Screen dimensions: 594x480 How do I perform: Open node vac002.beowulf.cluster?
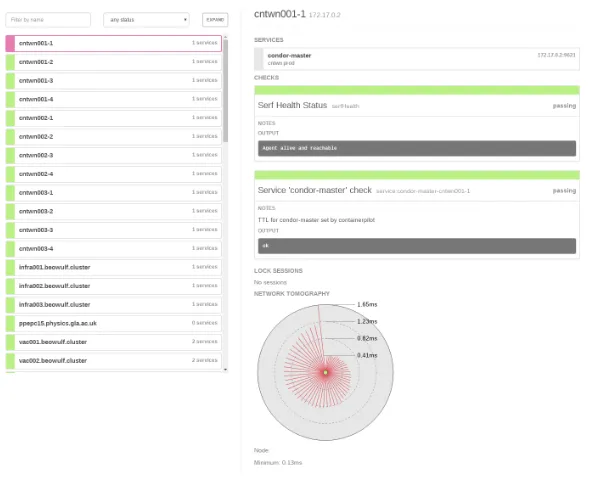[114, 361]
